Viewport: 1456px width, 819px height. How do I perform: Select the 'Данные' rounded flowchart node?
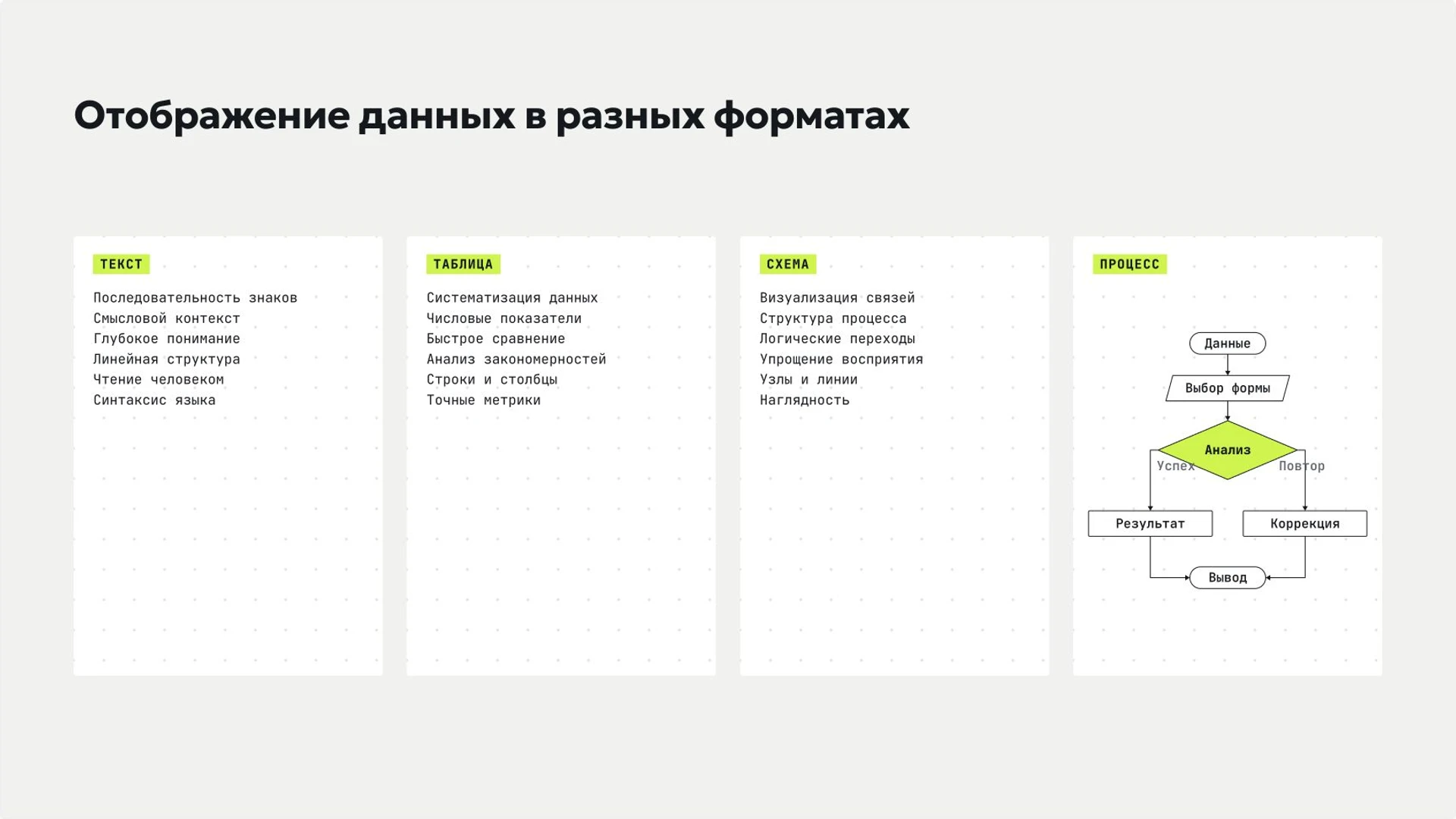point(1227,344)
